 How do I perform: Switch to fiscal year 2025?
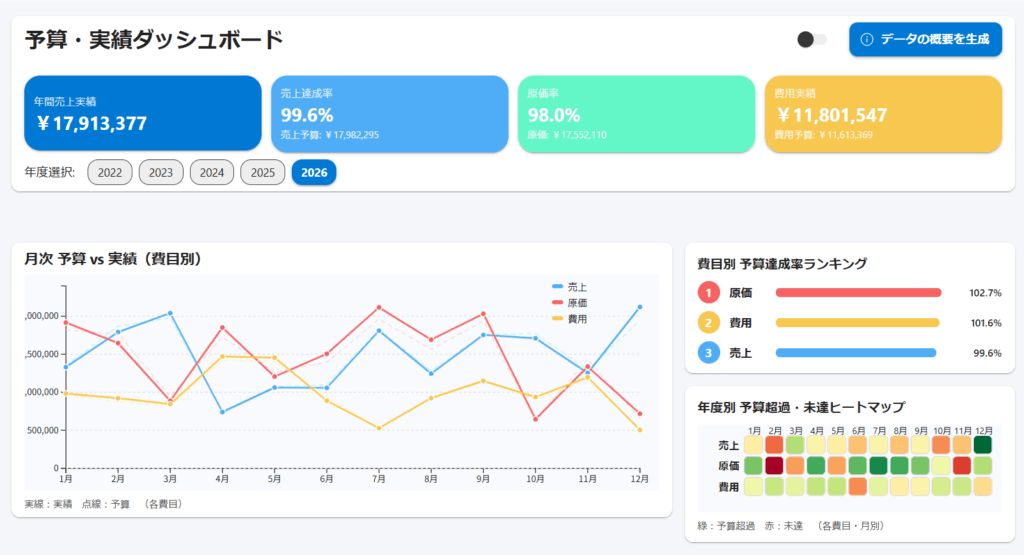point(263,173)
